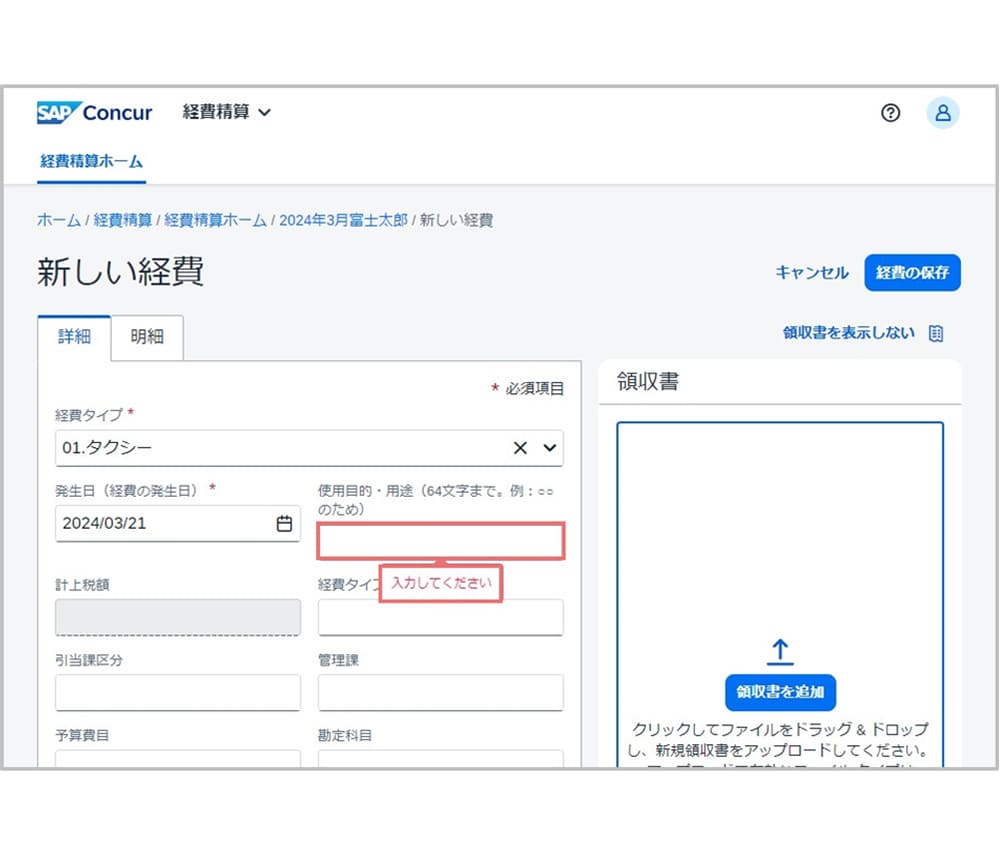Viewport: 1000px width, 855px height.
Task: Open the help question mark icon
Action: pos(890,113)
